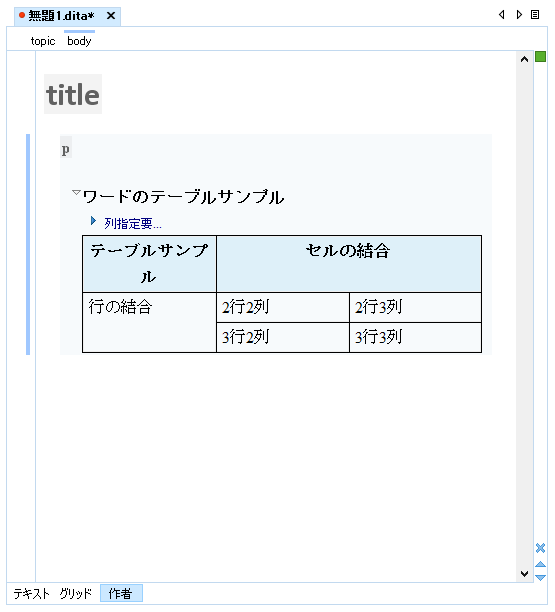The width and height of the screenshot is (555, 612).
Task: Go to previous marker with blue up triangle
Action: click(541, 564)
